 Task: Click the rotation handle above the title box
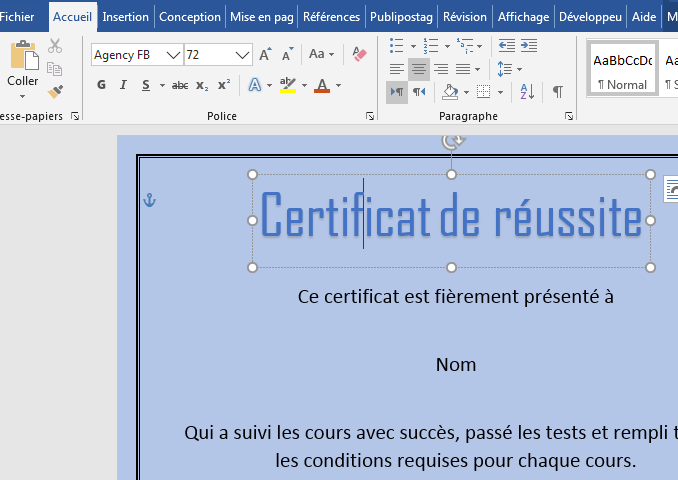coord(452,142)
